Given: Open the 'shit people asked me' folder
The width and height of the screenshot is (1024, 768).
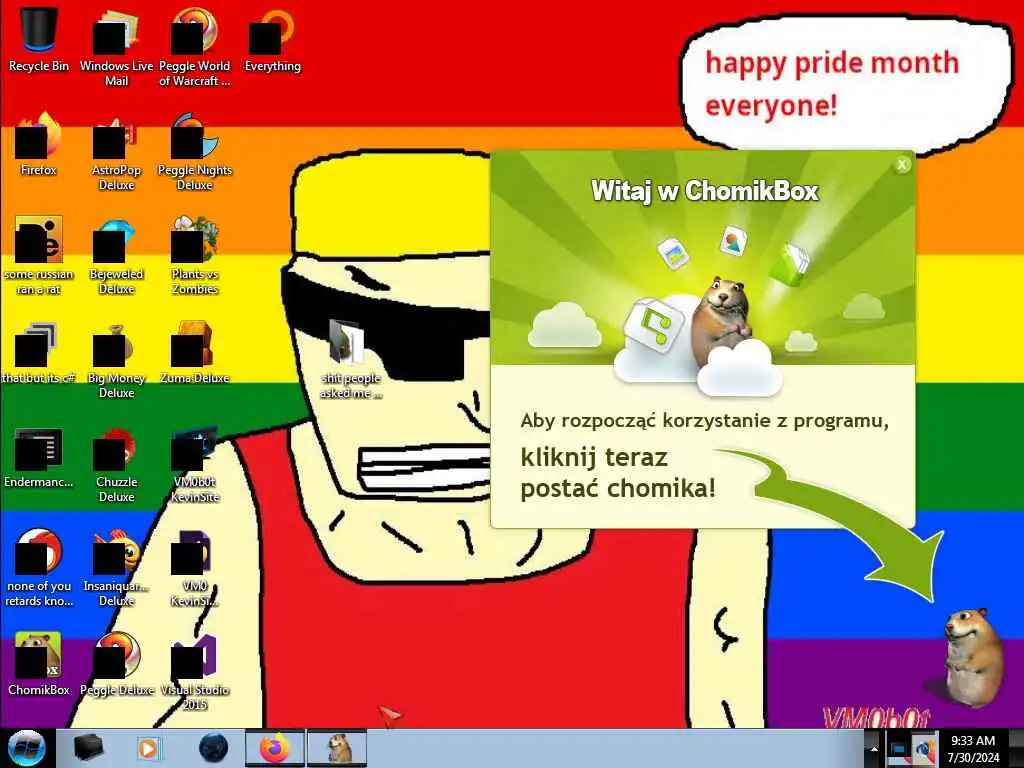Looking at the screenshot, I should pyautogui.click(x=351, y=360).
